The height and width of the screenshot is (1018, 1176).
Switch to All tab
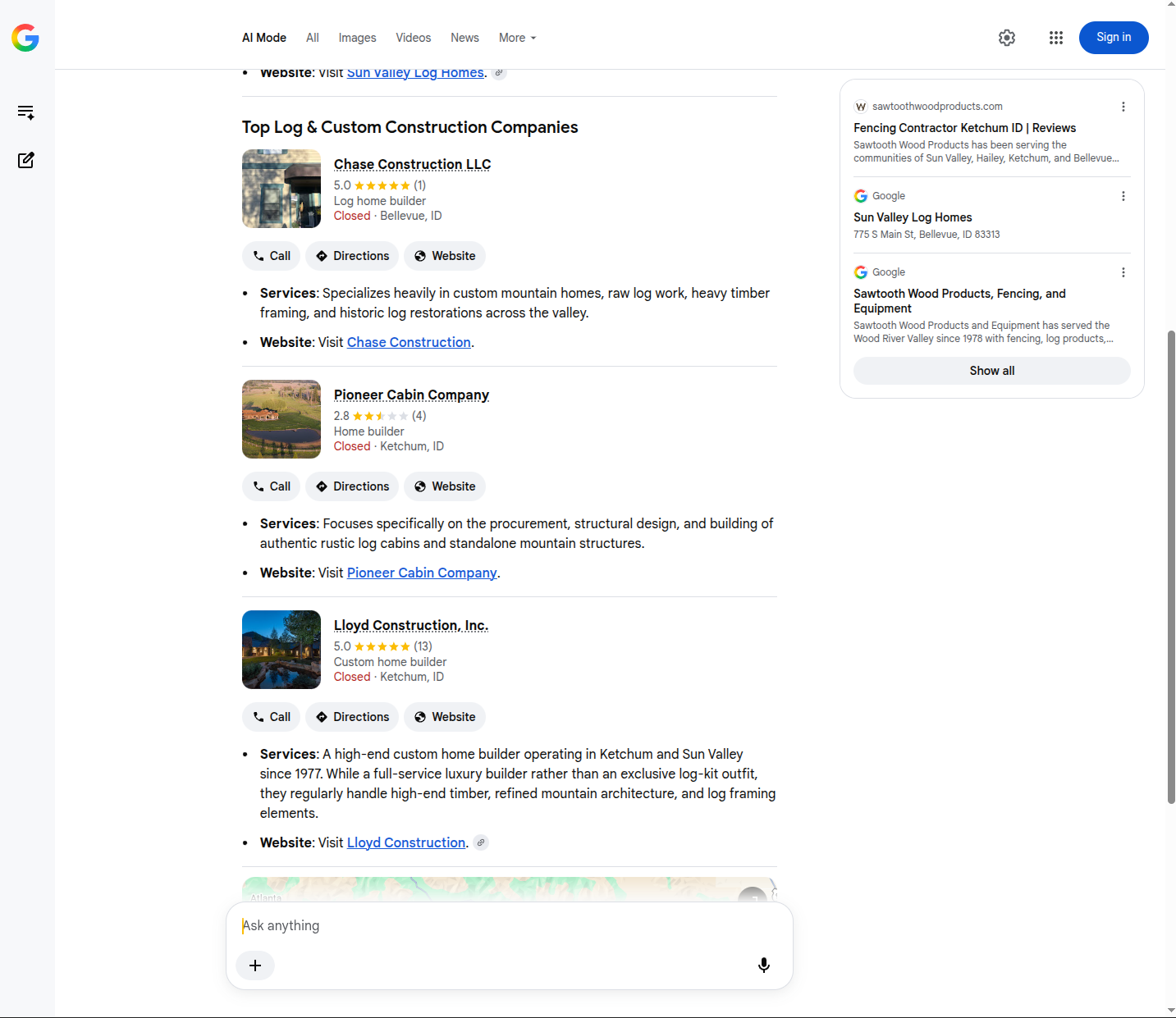point(313,38)
